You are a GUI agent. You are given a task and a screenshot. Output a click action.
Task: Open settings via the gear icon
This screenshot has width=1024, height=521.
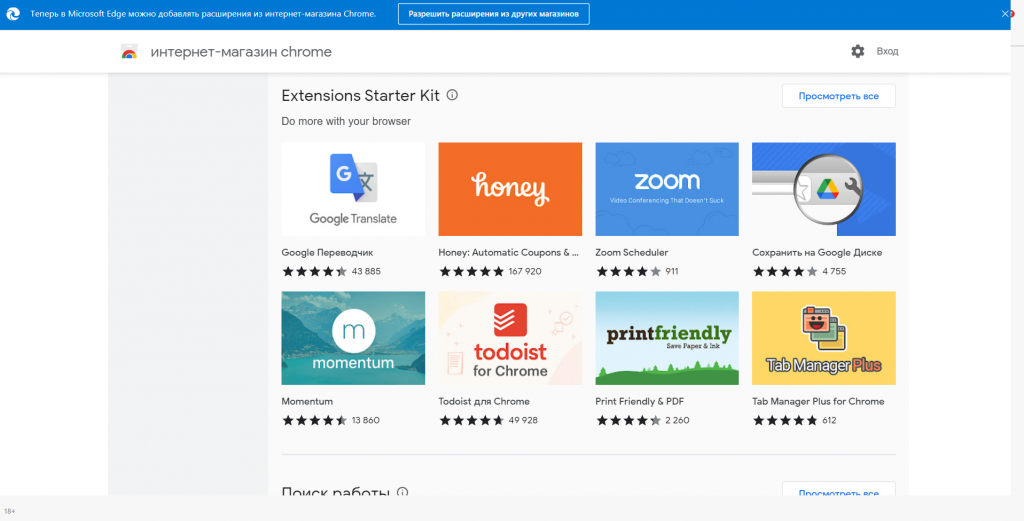[x=857, y=51]
